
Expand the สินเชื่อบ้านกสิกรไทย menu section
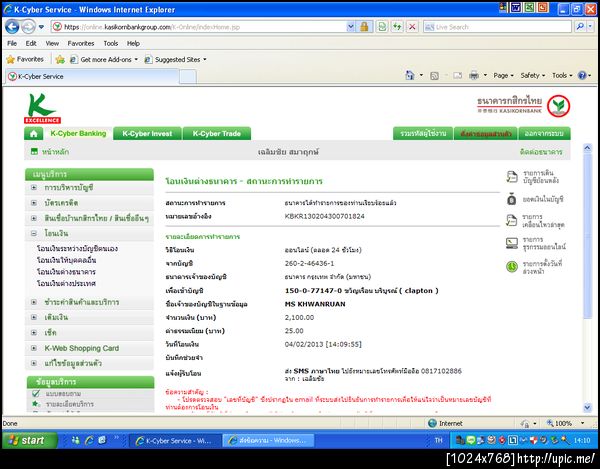(34, 218)
